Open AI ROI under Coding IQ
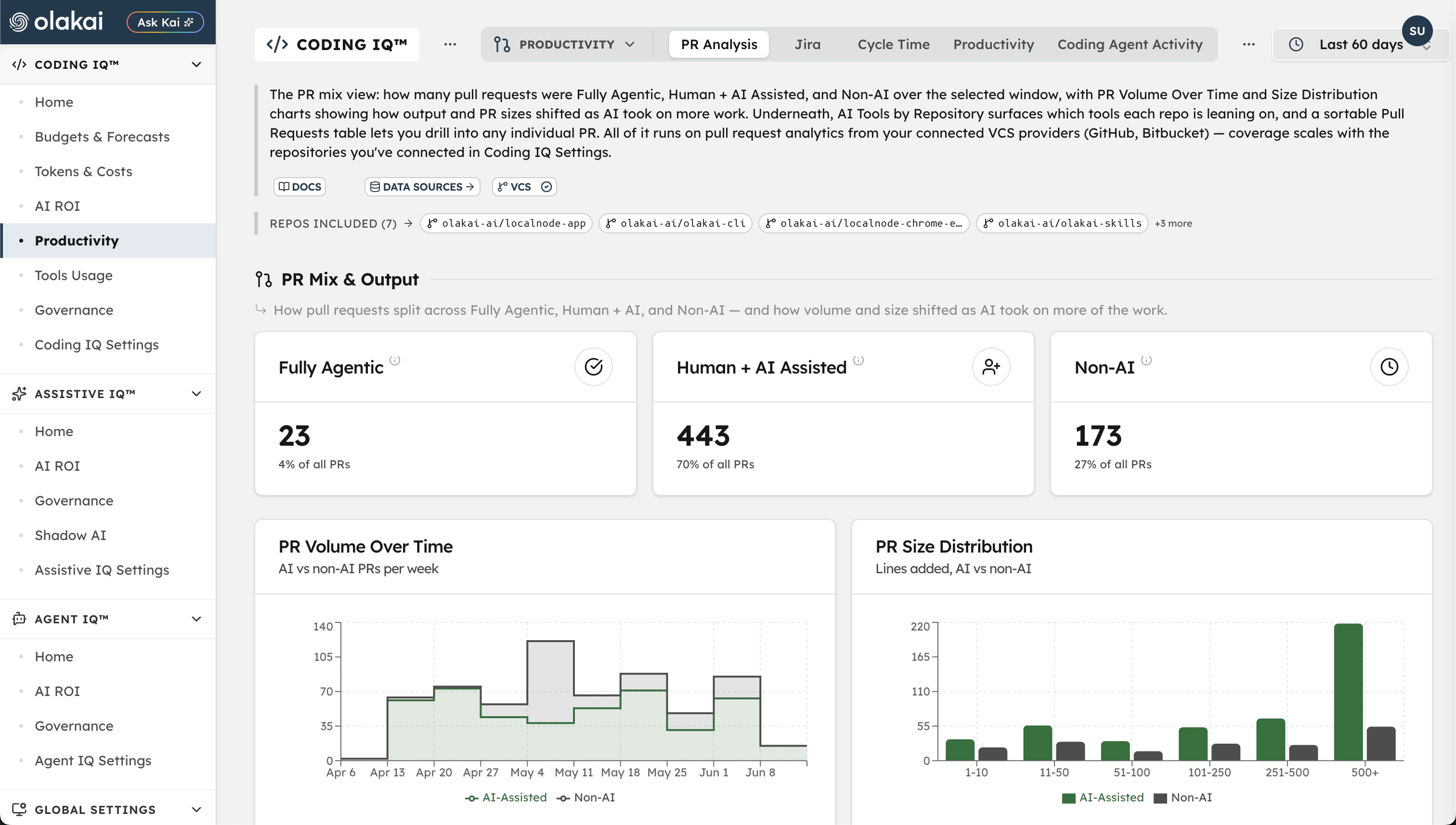 [57, 206]
